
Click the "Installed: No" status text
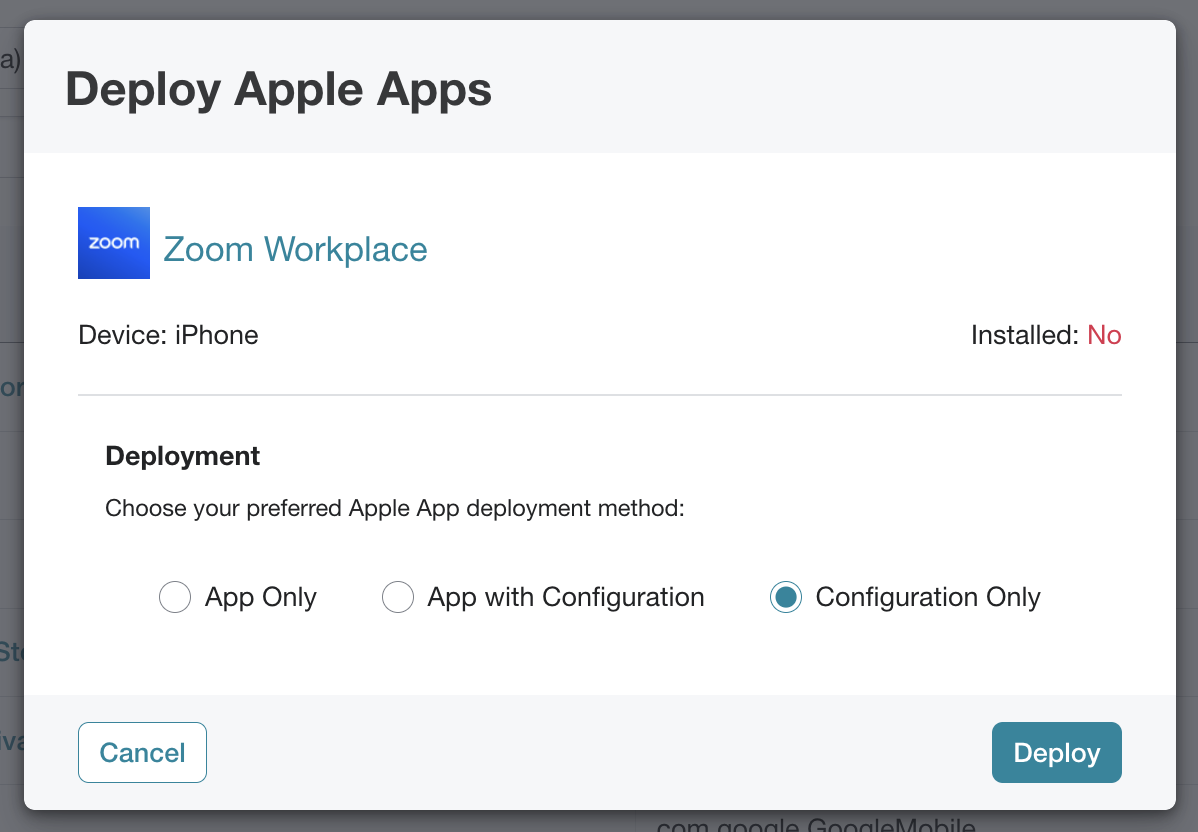(1046, 335)
